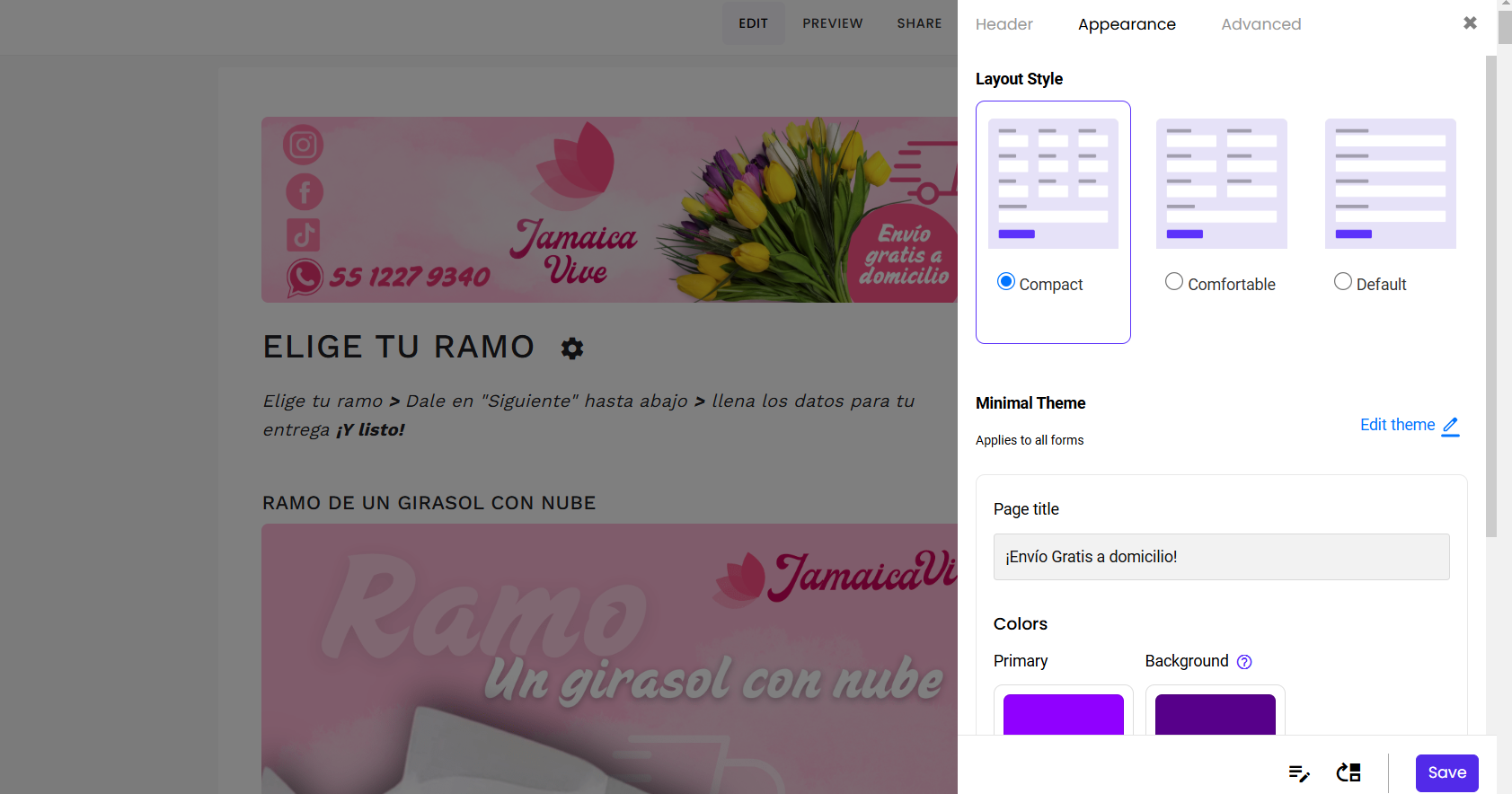Click the Jamaica Vive header banner

(609, 209)
